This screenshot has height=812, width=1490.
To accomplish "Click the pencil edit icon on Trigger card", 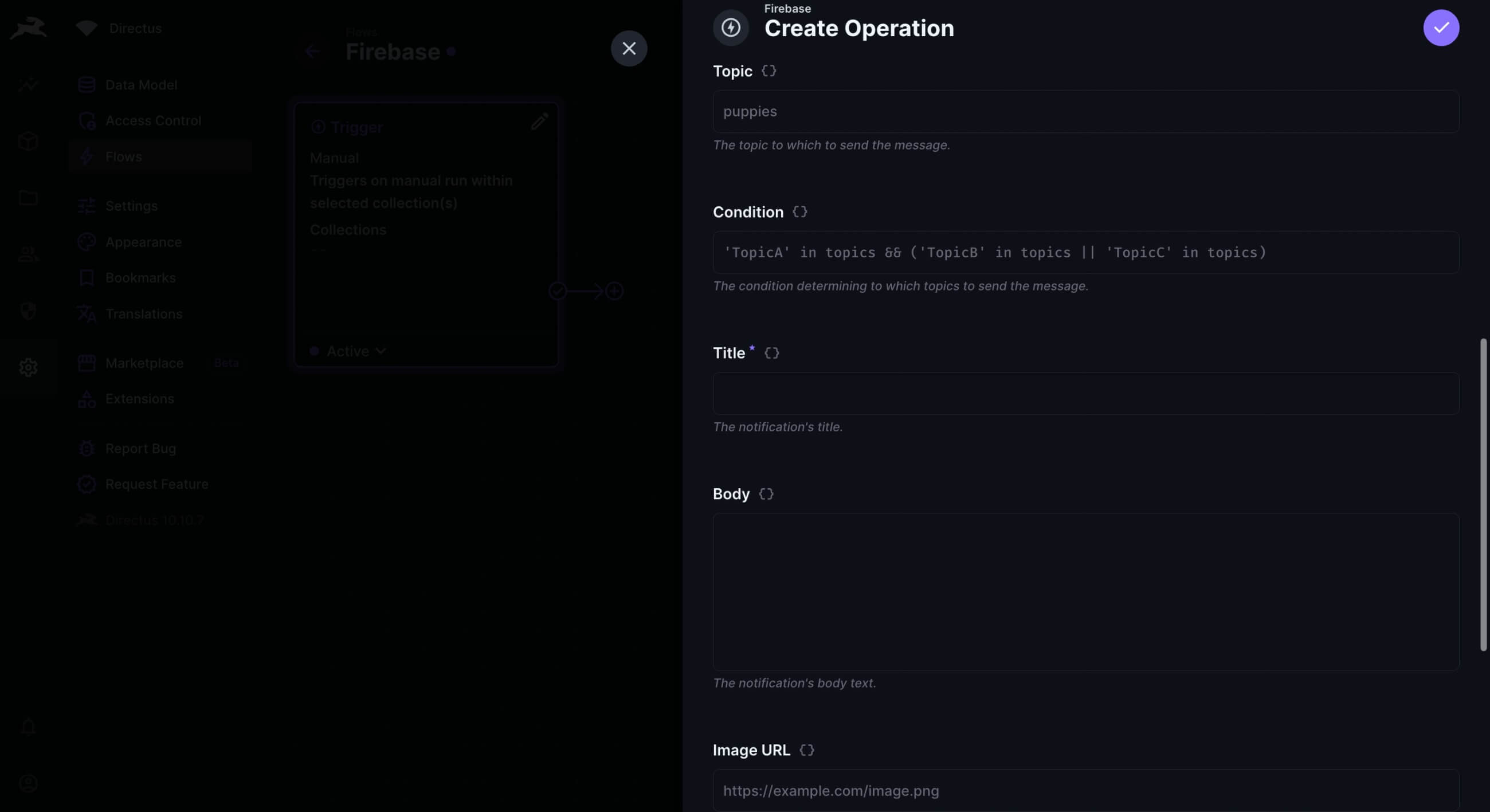I will 539,121.
